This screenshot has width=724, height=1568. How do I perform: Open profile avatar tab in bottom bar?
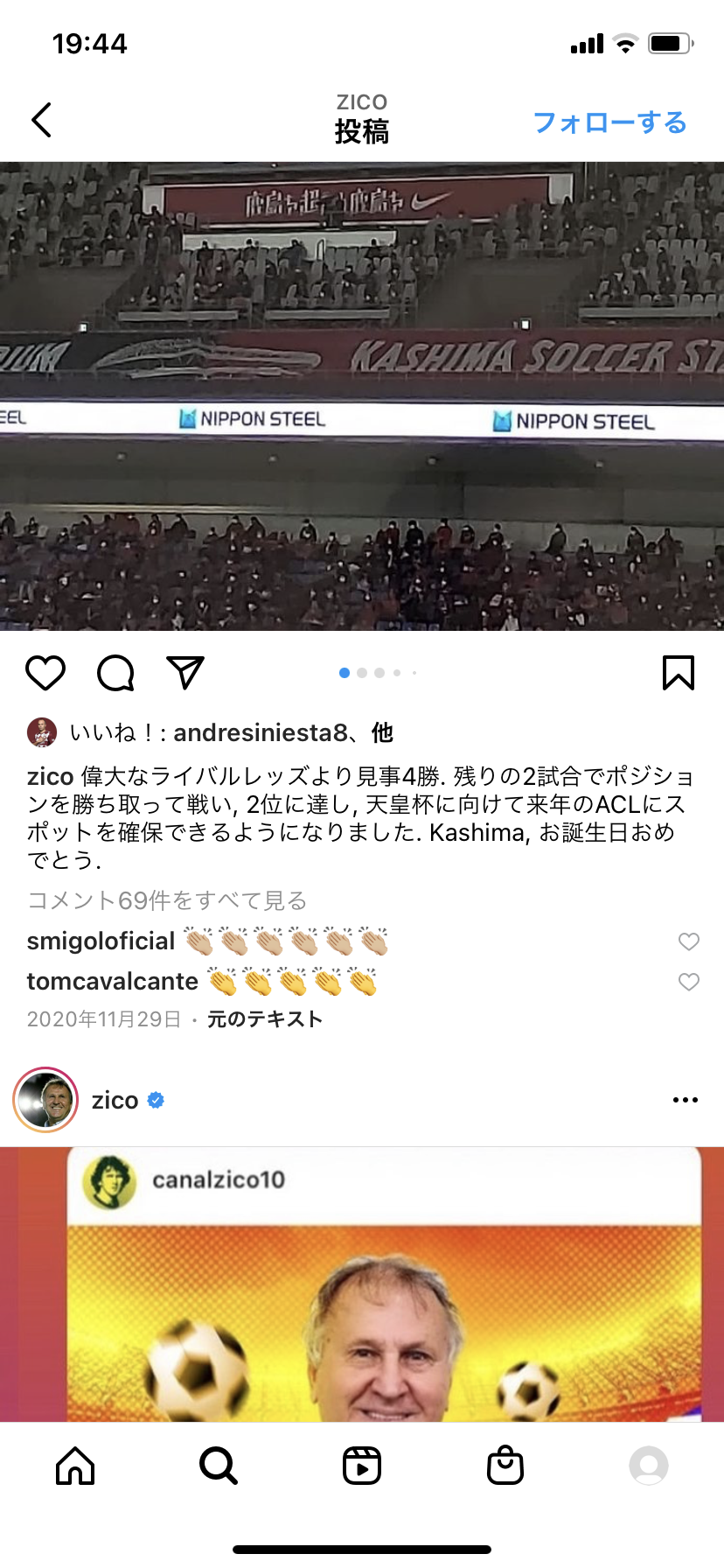click(x=649, y=1465)
